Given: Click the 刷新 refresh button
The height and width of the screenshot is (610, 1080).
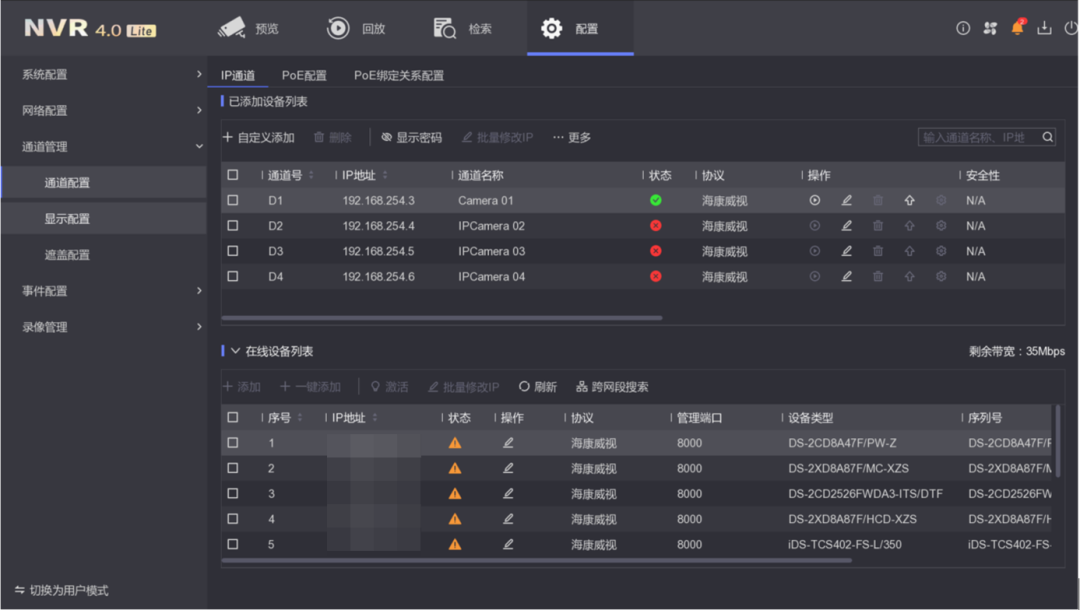Looking at the screenshot, I should click(537, 387).
